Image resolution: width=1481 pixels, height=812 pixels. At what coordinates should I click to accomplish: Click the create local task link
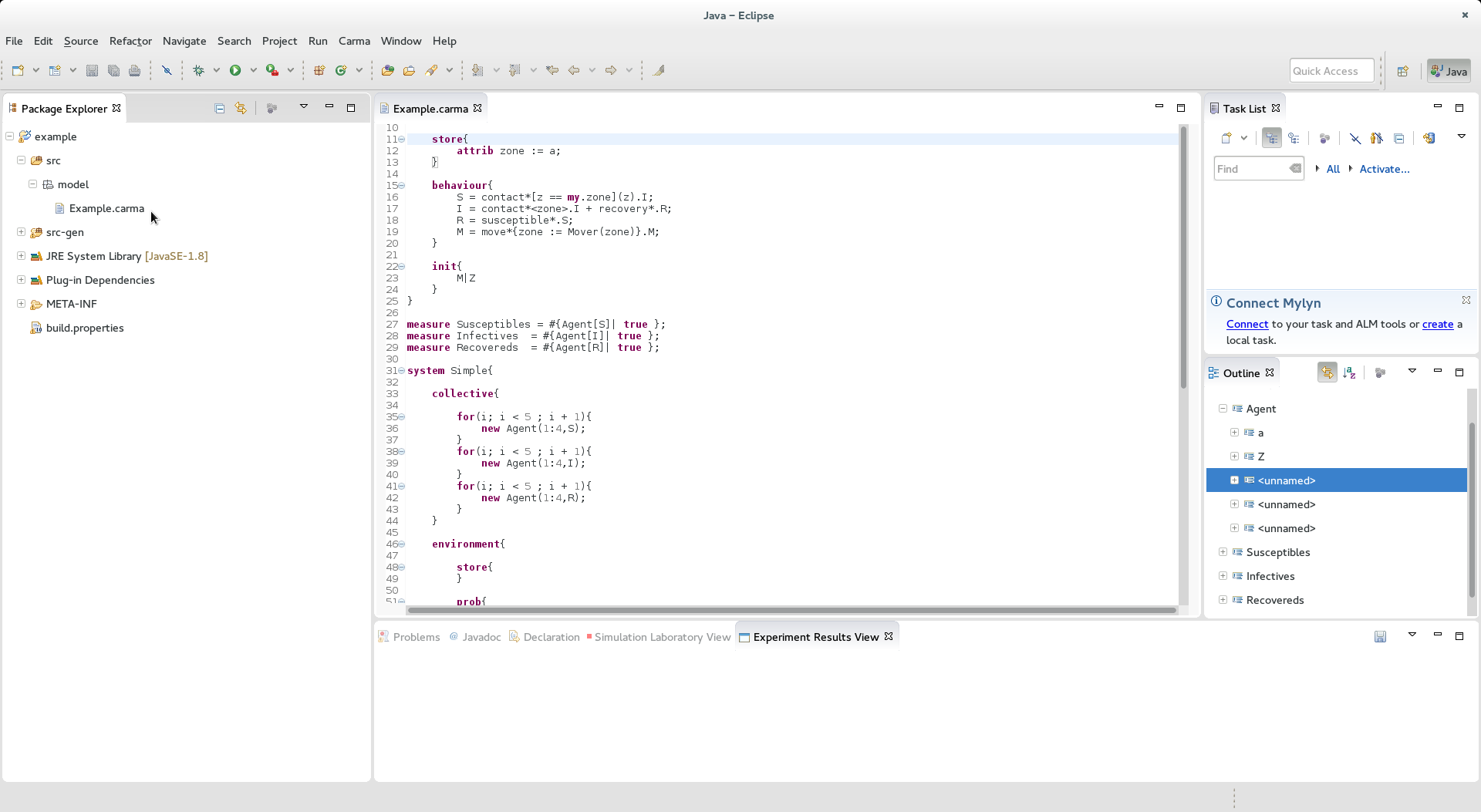[x=1438, y=324]
